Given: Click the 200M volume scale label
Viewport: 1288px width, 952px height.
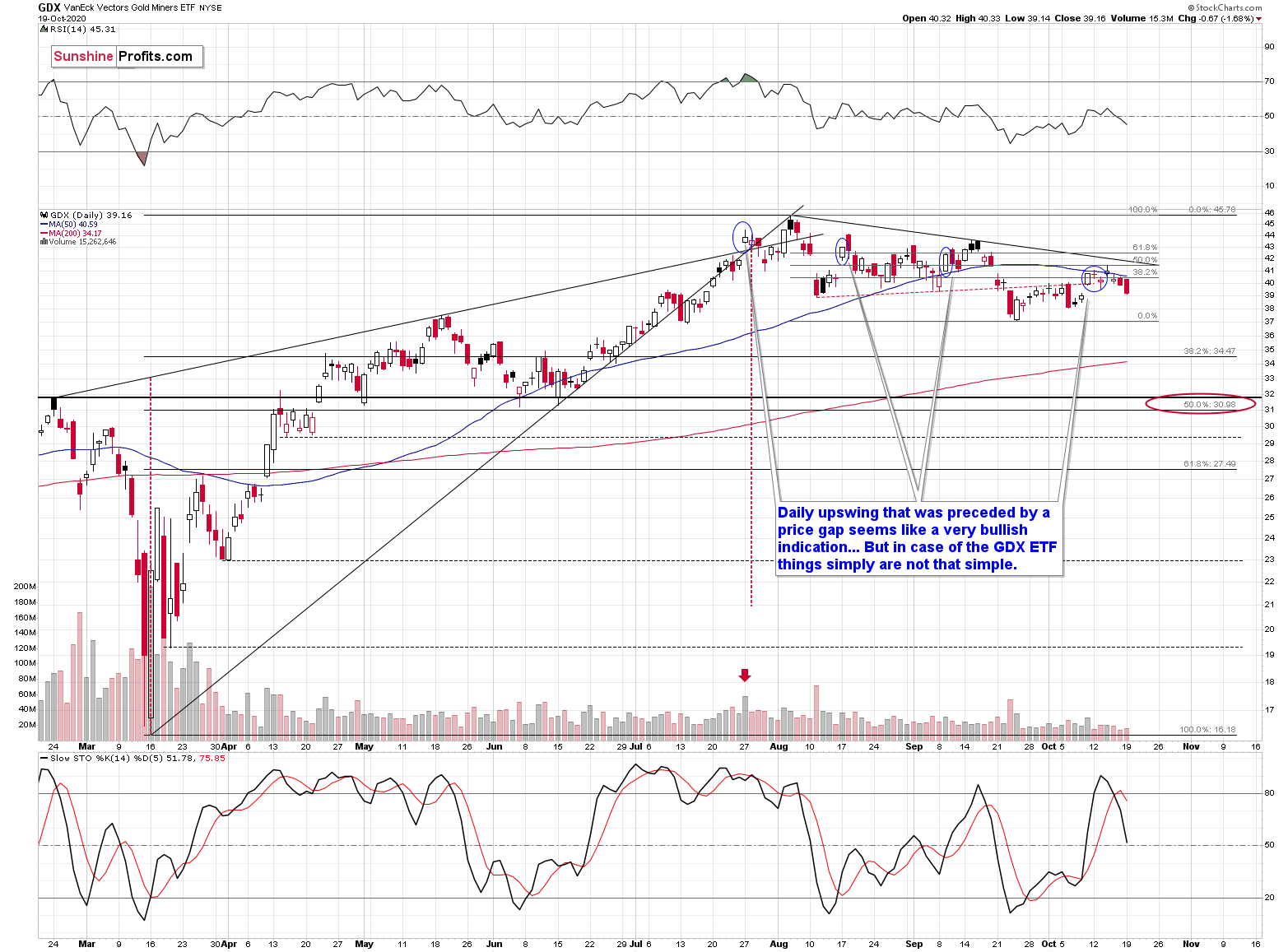Looking at the screenshot, I should point(25,587).
